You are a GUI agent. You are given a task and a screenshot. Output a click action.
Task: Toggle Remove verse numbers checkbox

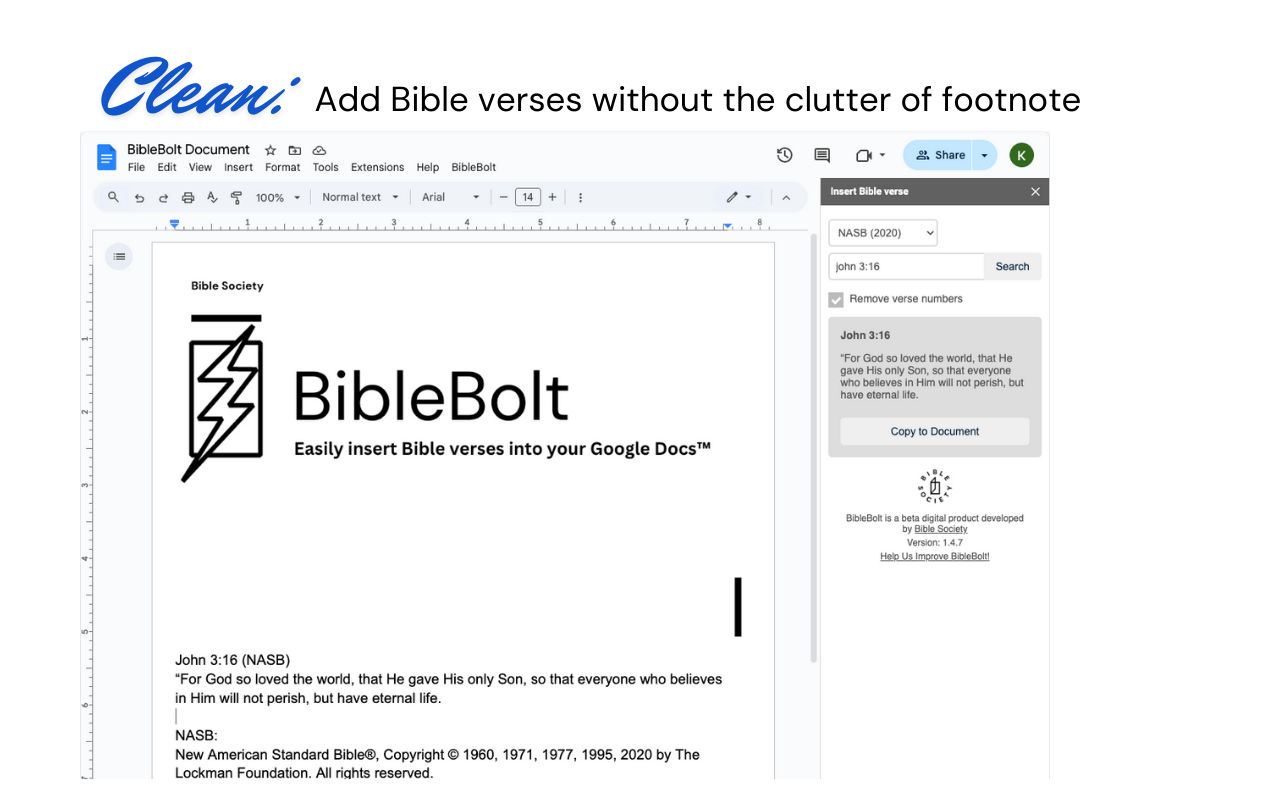(x=836, y=299)
